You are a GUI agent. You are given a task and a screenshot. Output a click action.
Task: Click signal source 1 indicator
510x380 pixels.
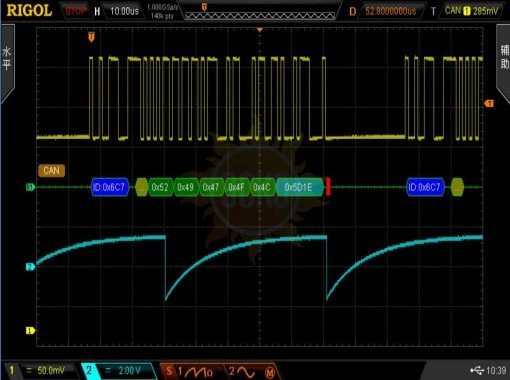(x=195, y=371)
